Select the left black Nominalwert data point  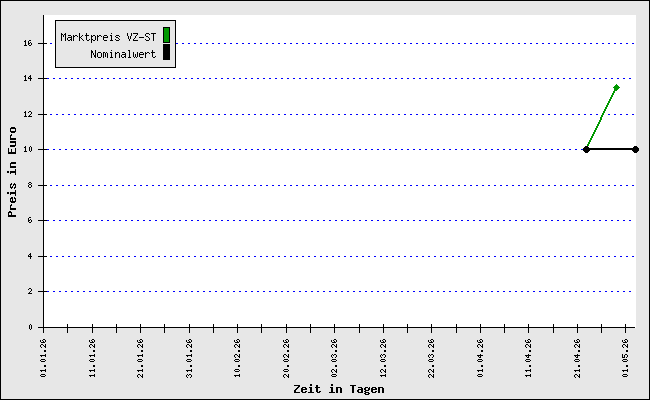click(586, 150)
